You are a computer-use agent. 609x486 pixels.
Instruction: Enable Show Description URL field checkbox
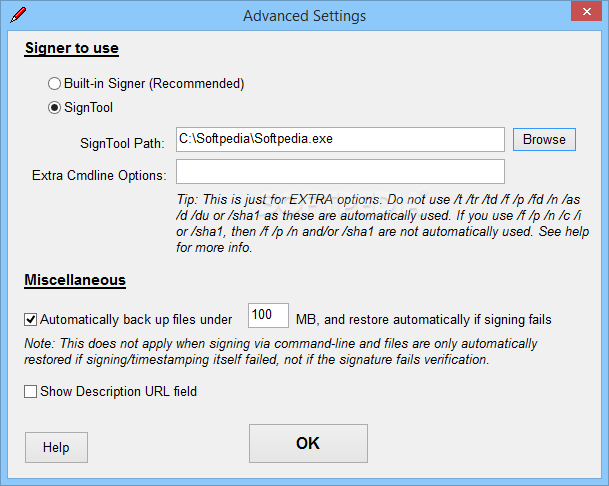pos(30,391)
